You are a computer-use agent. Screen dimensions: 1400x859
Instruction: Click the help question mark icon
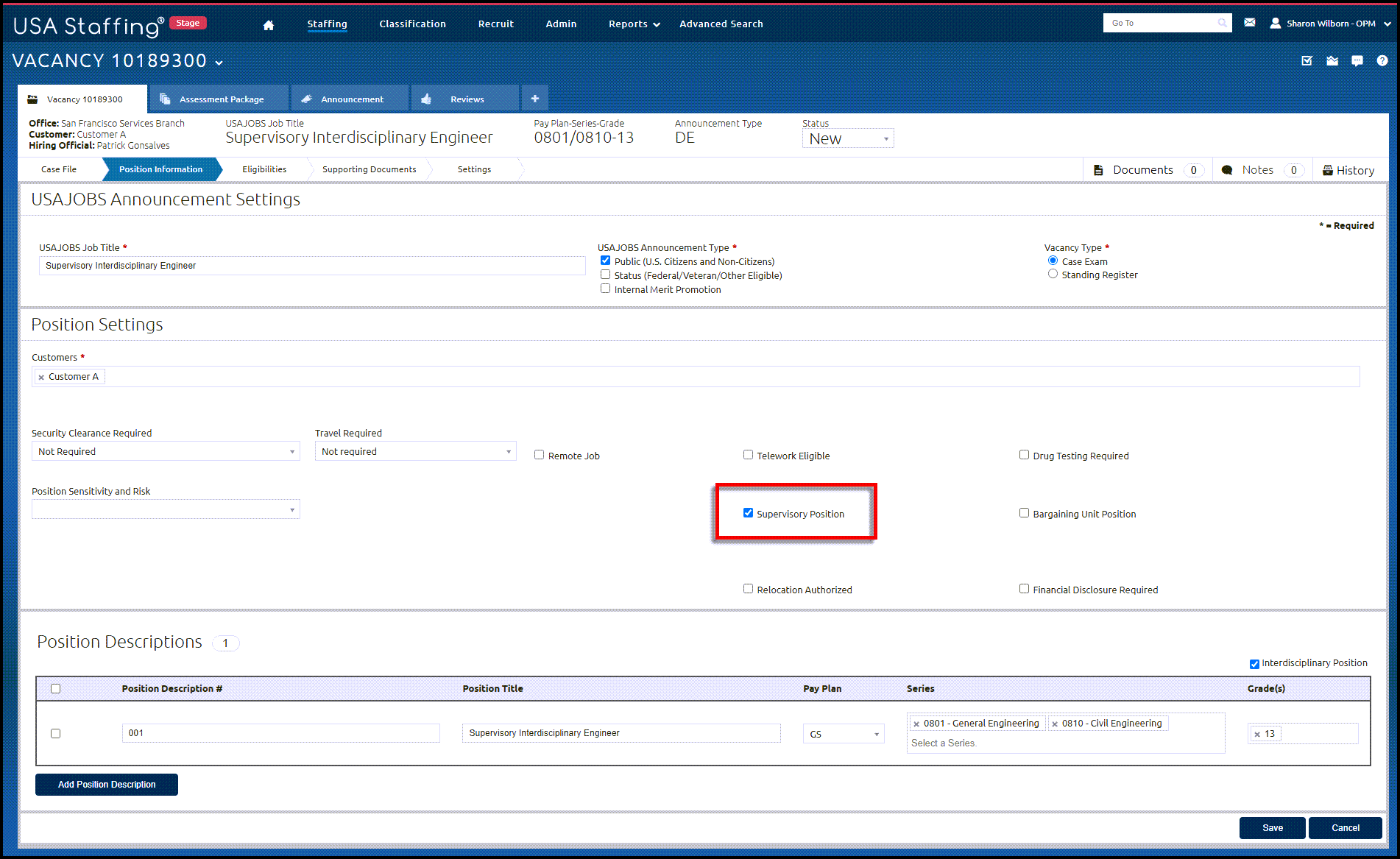(x=1382, y=61)
